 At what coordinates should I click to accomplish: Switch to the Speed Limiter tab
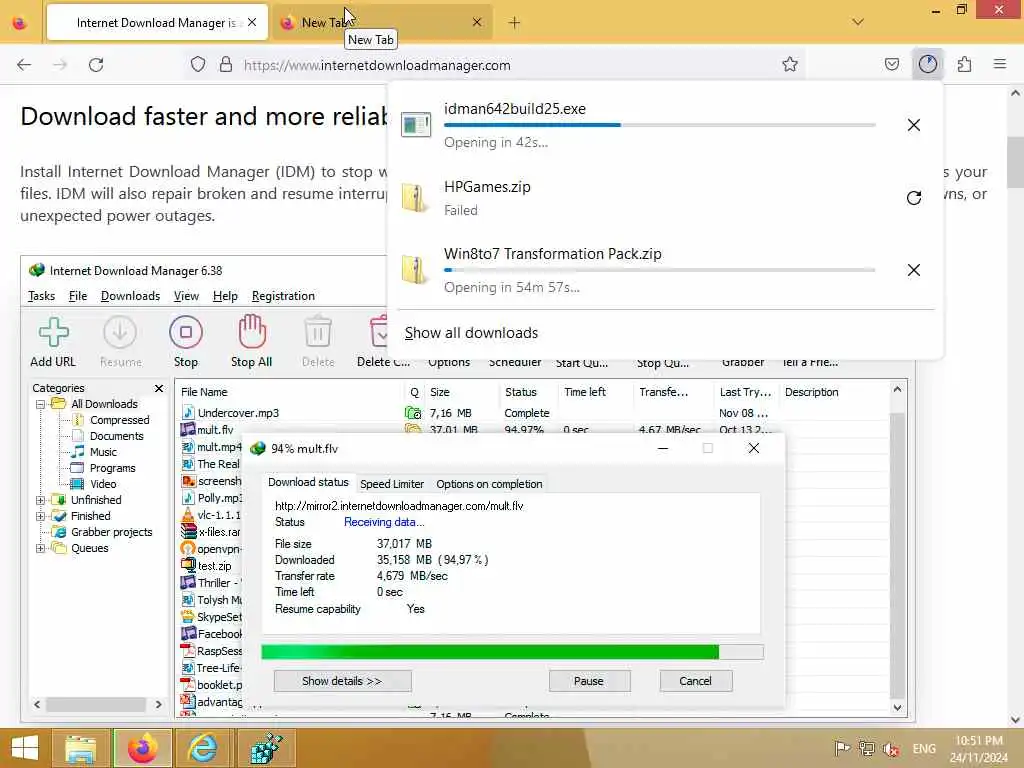[392, 484]
